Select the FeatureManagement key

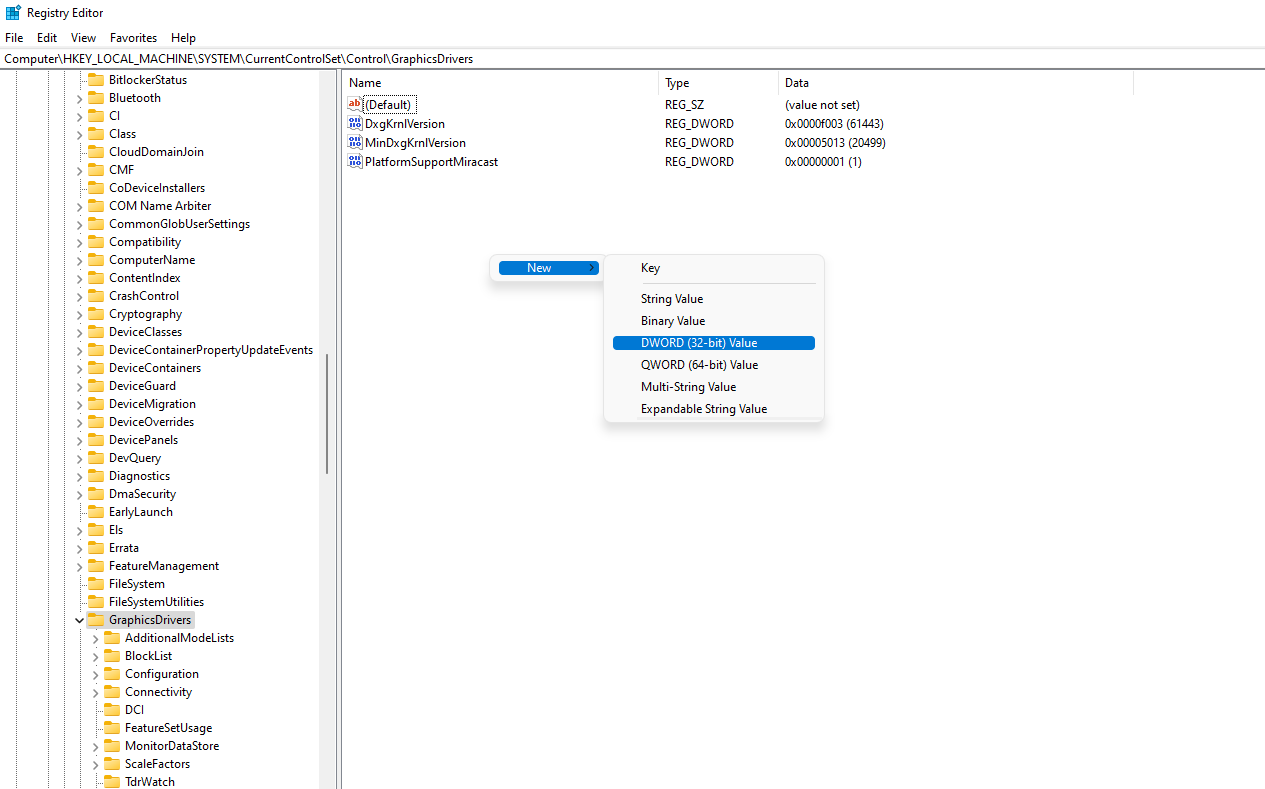click(x=163, y=566)
